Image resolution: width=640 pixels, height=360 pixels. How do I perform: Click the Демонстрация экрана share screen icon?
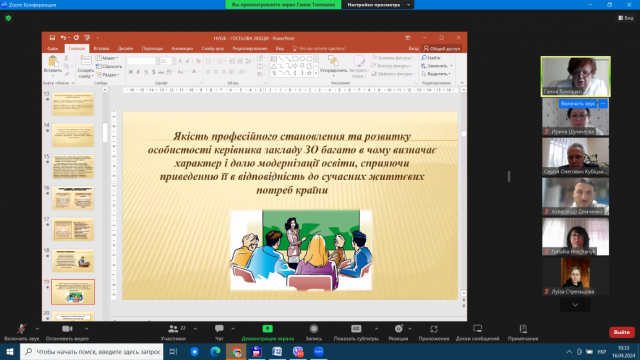[x=267, y=329]
